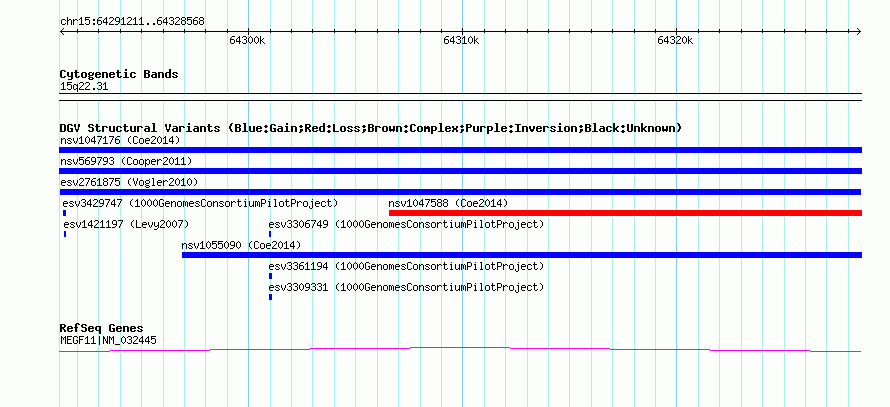Click the small esv1421197 variant marker

click(65, 234)
